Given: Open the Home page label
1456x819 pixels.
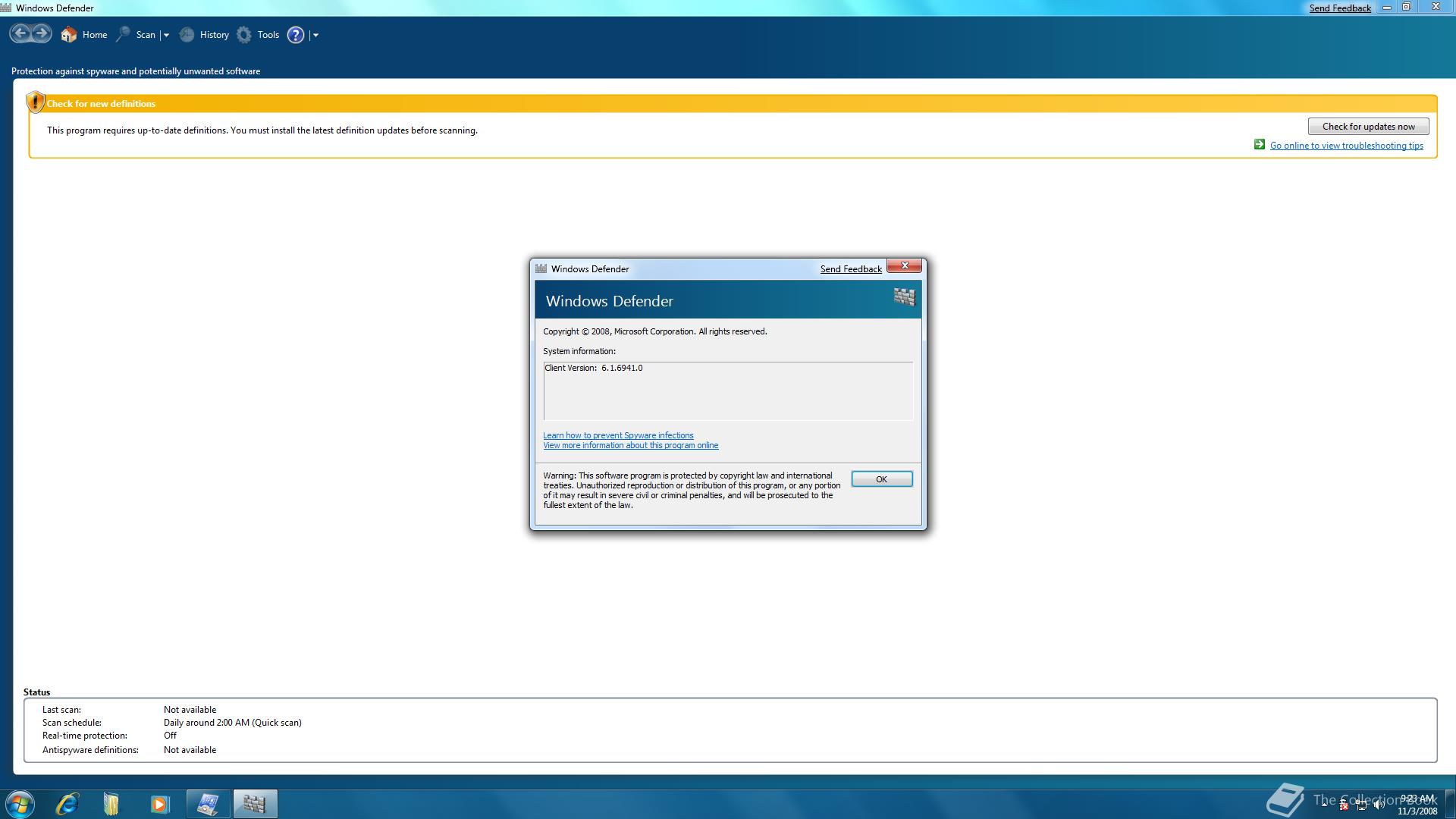Looking at the screenshot, I should (95, 35).
